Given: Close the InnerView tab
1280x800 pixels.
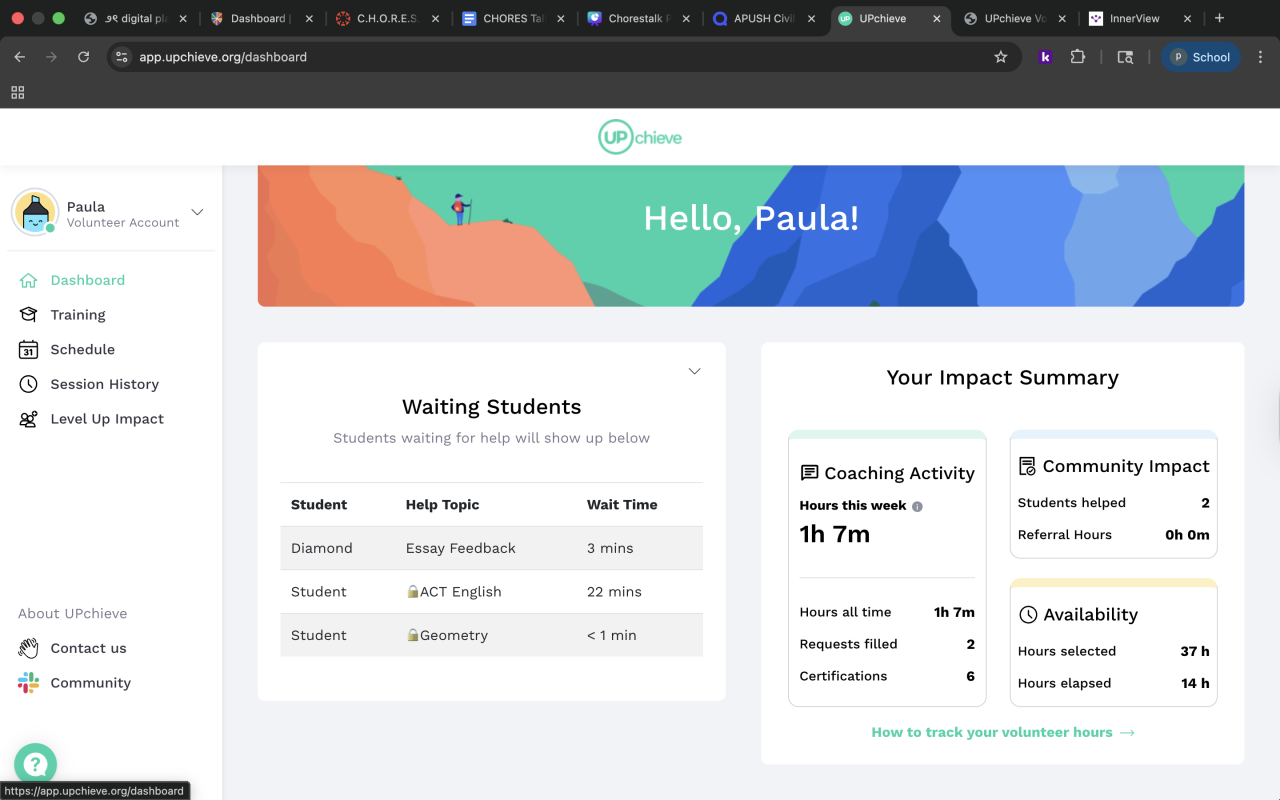Looking at the screenshot, I should tap(1187, 18).
